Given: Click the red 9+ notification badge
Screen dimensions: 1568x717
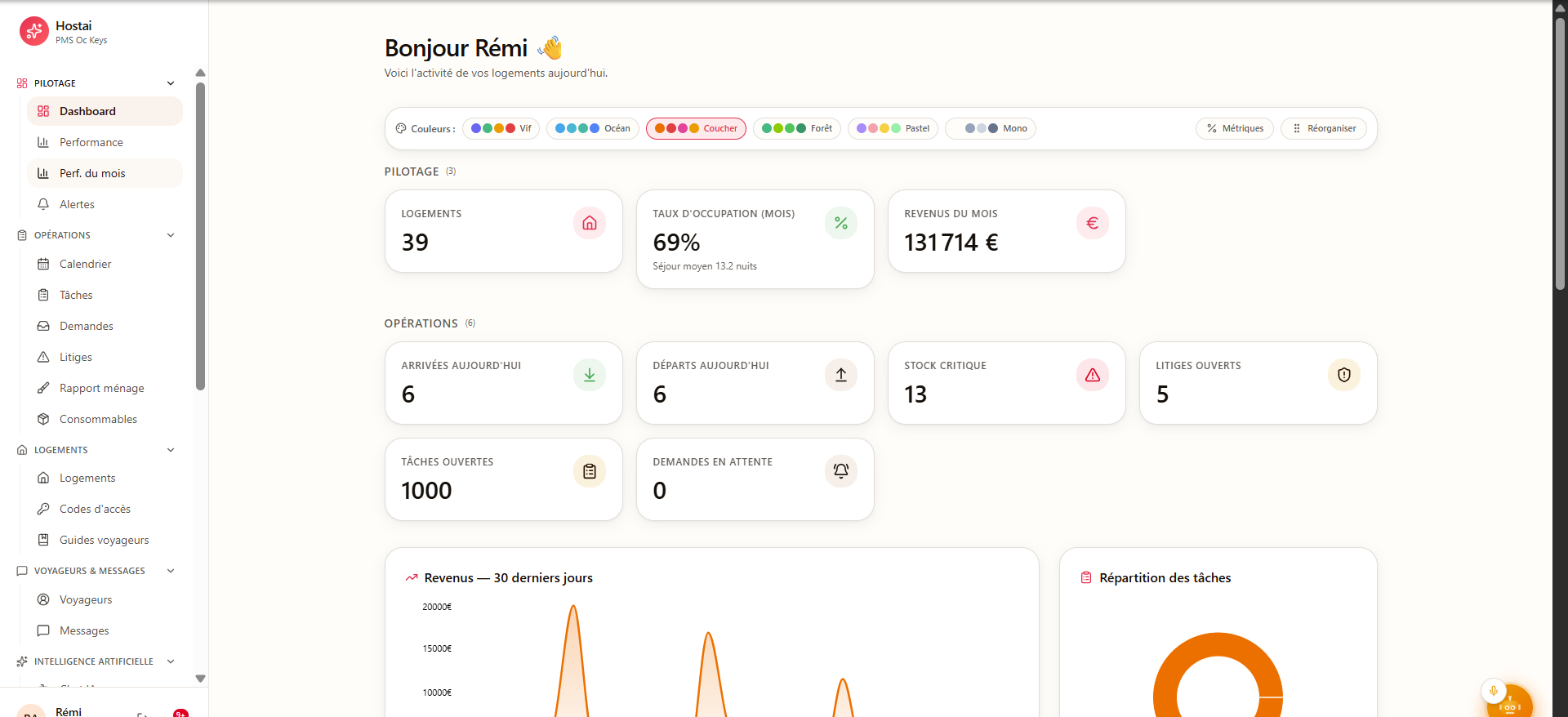Looking at the screenshot, I should tap(180, 713).
